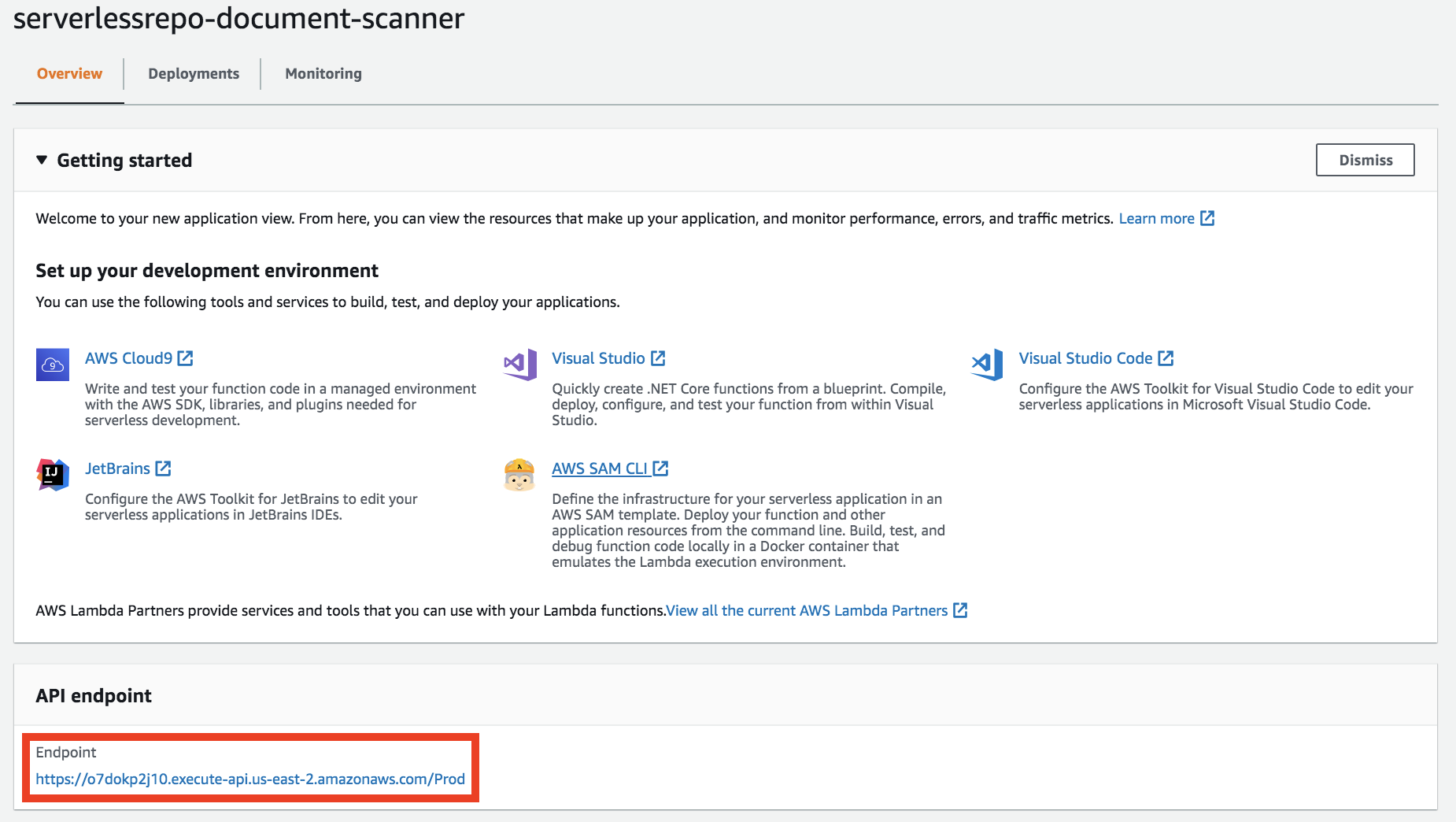The height and width of the screenshot is (822, 1456).
Task: Click the Visual Studio .NET Core description
Action: pyautogui.click(x=748, y=404)
